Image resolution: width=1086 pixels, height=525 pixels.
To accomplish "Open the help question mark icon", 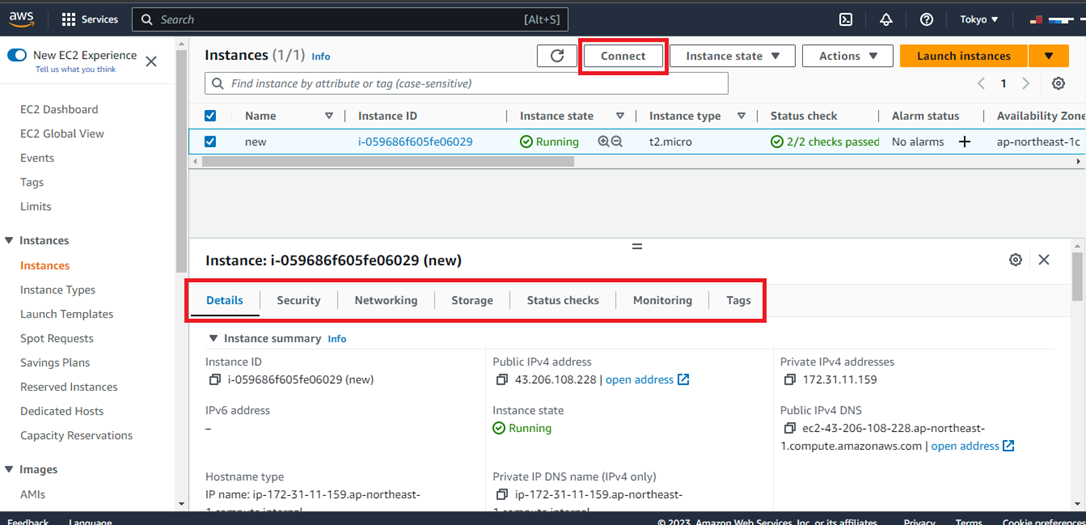I will [x=926, y=19].
